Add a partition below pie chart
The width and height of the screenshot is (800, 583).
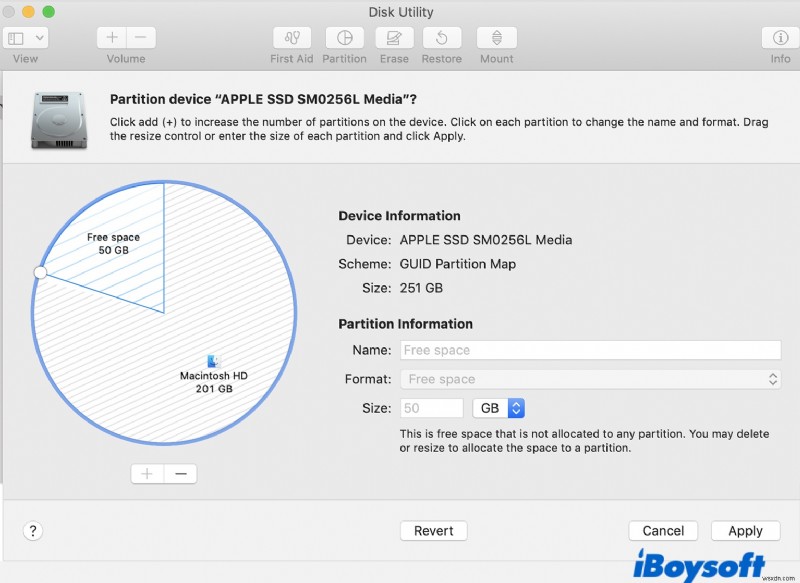tap(147, 474)
